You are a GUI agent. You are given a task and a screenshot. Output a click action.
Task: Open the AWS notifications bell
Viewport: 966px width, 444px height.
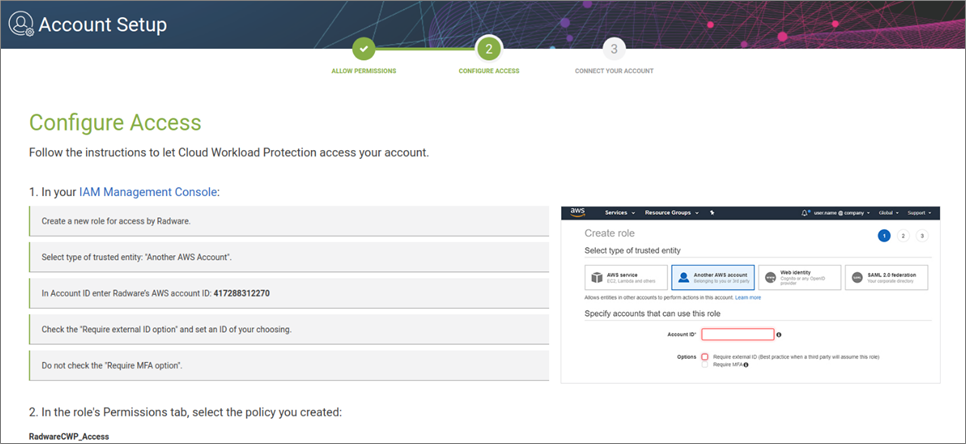coord(805,212)
